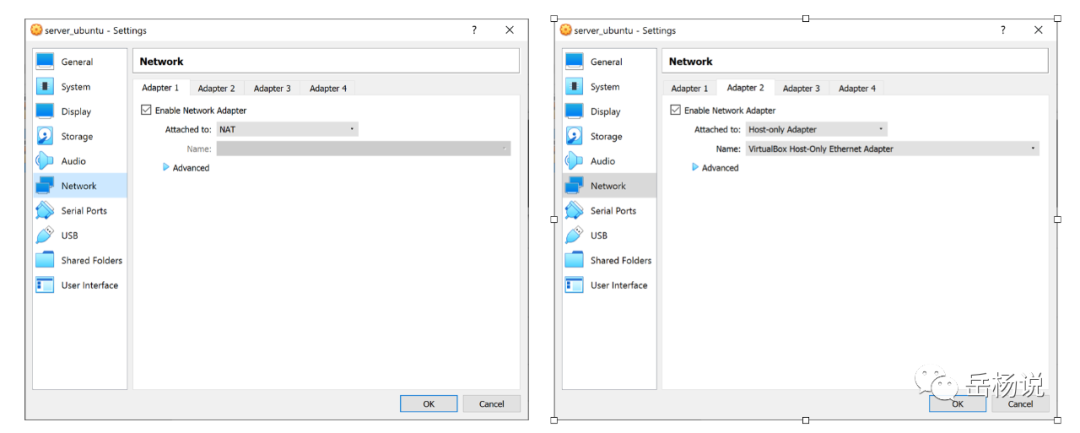Viewport: 1080px width, 433px height.
Task: Switch to Adapter 2 tab in right window
Action: tap(746, 88)
